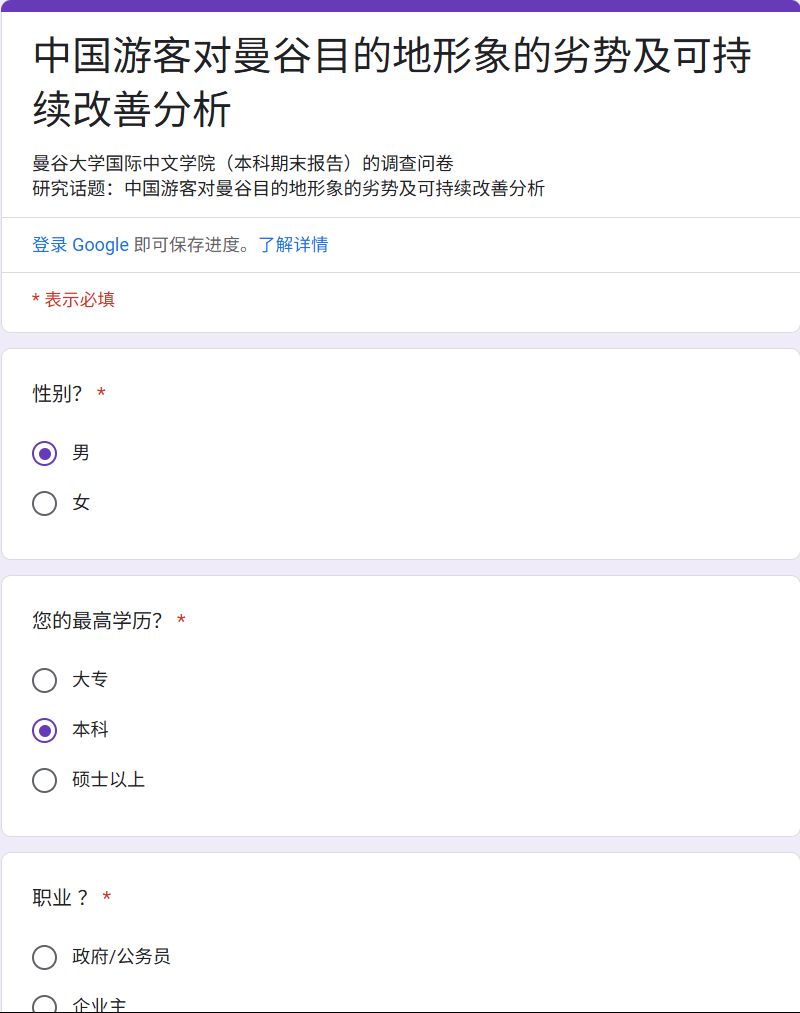This screenshot has height=1013, width=800.
Task: Select 大专 as highest education
Action: (x=44, y=680)
